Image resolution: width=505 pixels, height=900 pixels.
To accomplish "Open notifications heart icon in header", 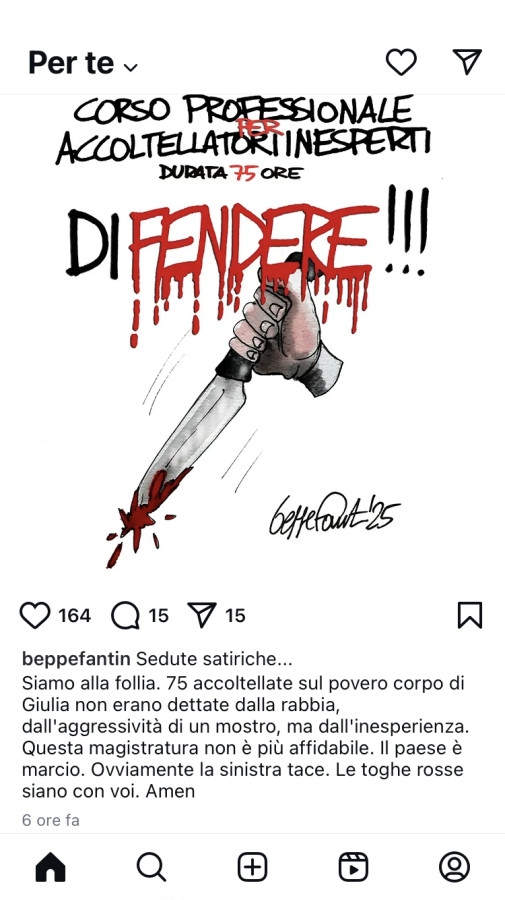I will click(401, 61).
